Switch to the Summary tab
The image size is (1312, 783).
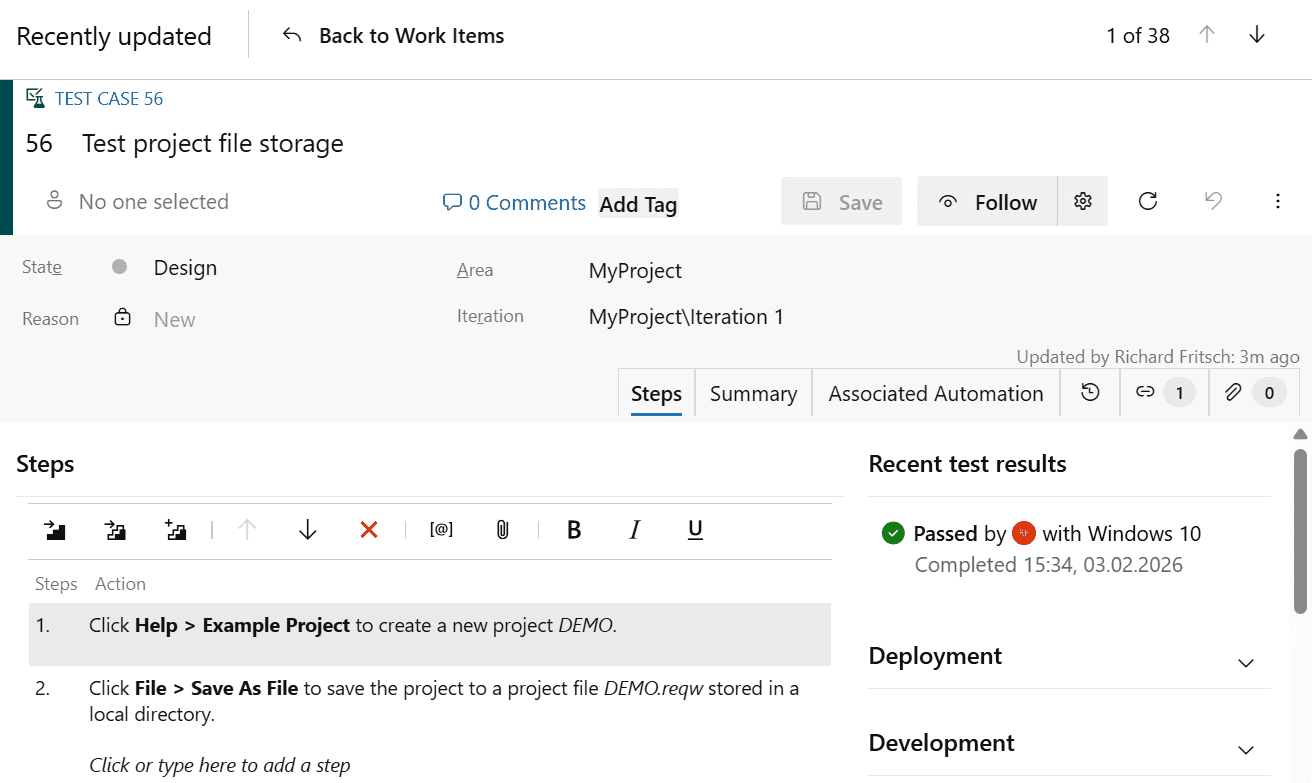click(753, 393)
